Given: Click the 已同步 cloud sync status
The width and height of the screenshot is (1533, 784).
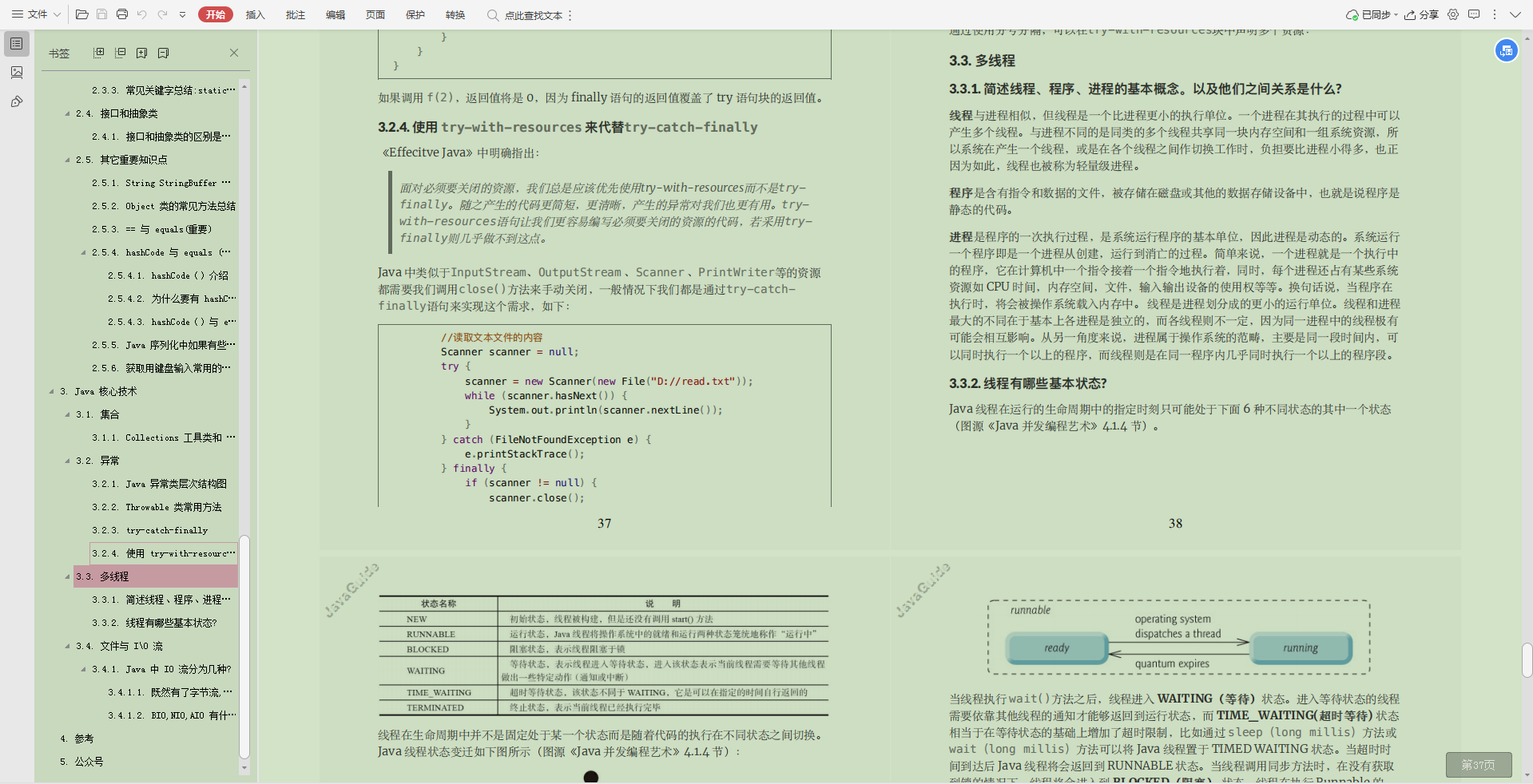Looking at the screenshot, I should point(1372,14).
